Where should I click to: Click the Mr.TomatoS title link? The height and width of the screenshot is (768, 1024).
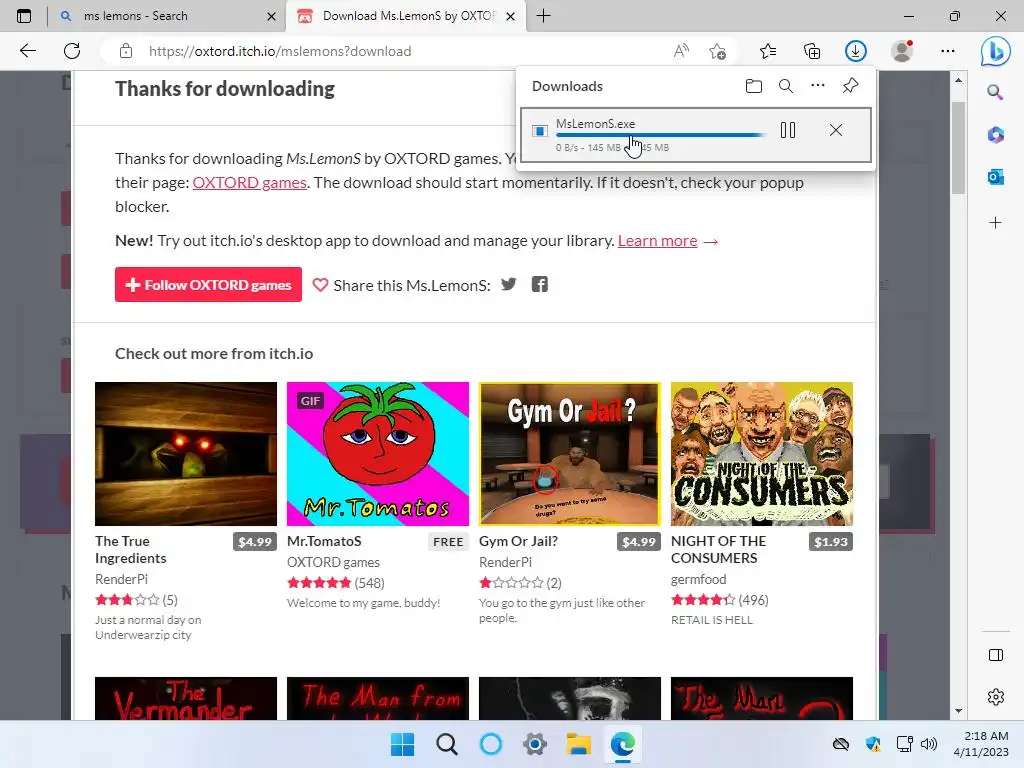324,541
